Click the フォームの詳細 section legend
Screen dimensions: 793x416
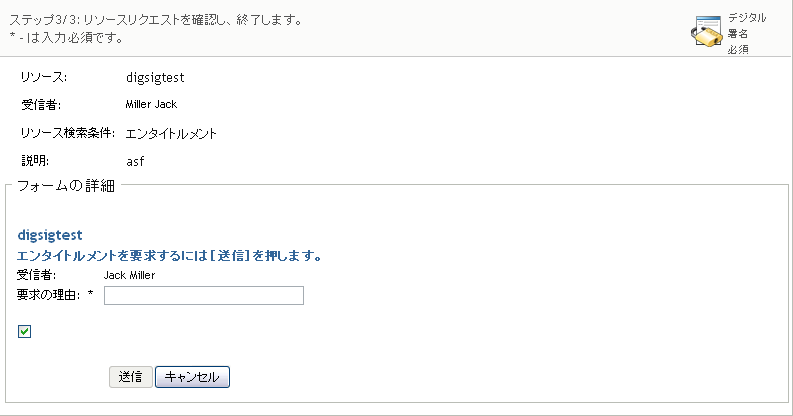point(66,186)
